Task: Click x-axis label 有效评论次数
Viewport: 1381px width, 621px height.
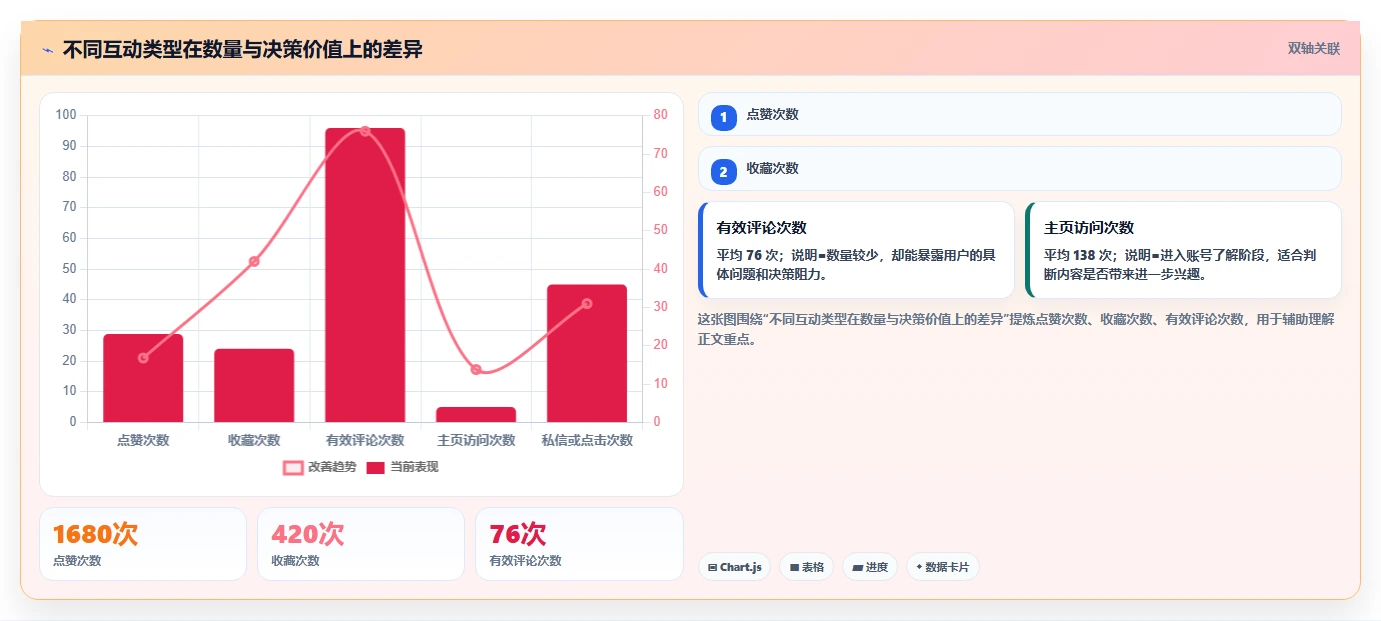Action: [x=365, y=440]
